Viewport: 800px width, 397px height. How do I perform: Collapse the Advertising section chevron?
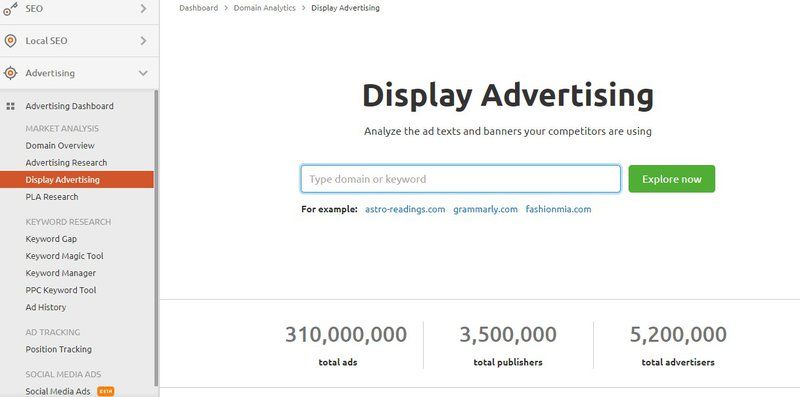[143, 73]
